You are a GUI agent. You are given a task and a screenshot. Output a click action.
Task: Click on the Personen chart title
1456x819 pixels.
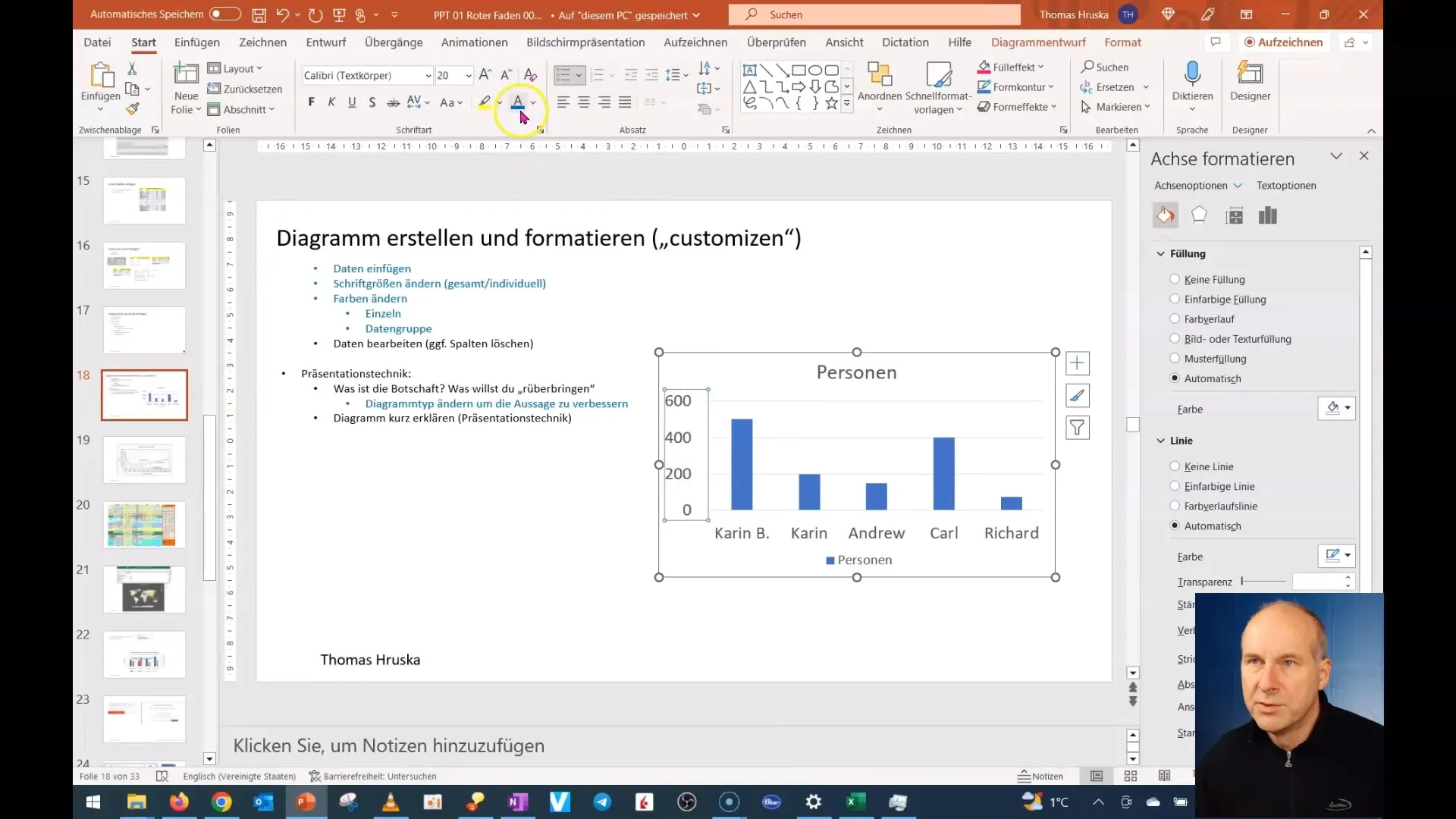(x=856, y=371)
